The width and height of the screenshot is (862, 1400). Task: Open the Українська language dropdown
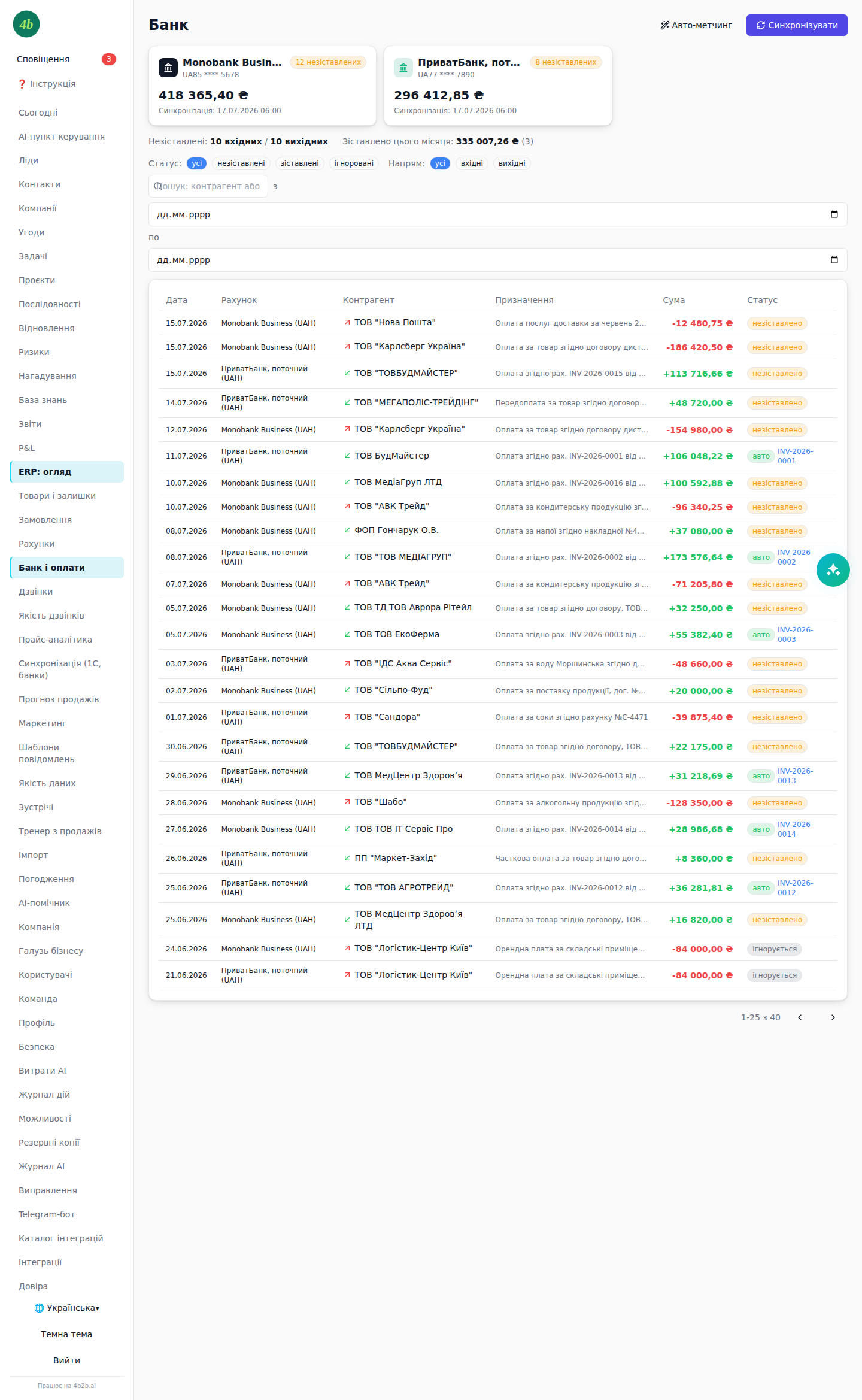pos(66,1308)
